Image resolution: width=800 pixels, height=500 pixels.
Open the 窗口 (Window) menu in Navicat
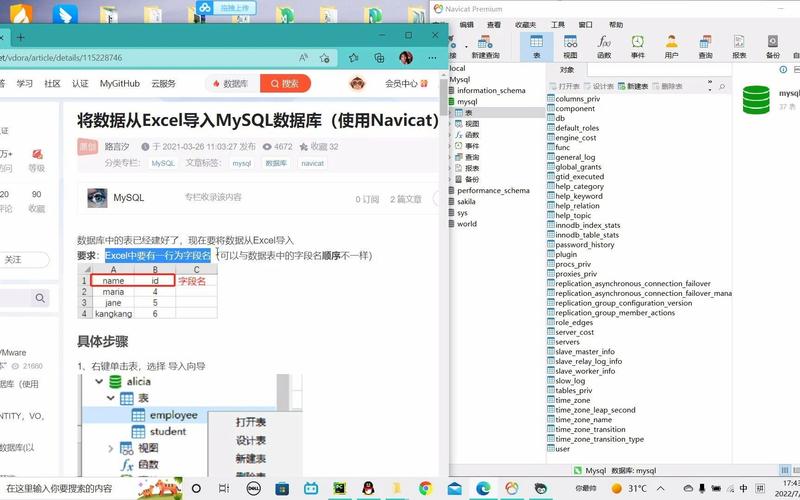[585, 24]
